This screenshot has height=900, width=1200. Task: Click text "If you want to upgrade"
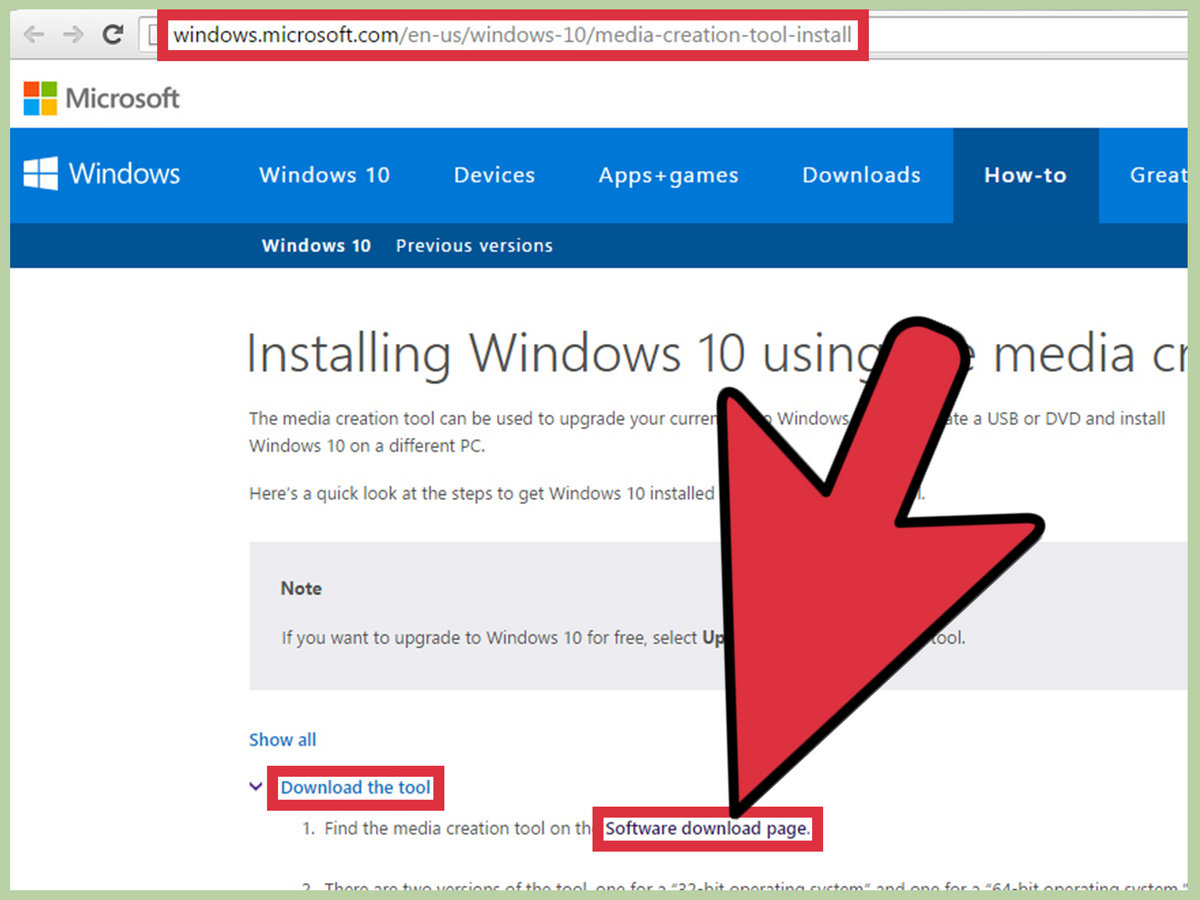(x=369, y=637)
